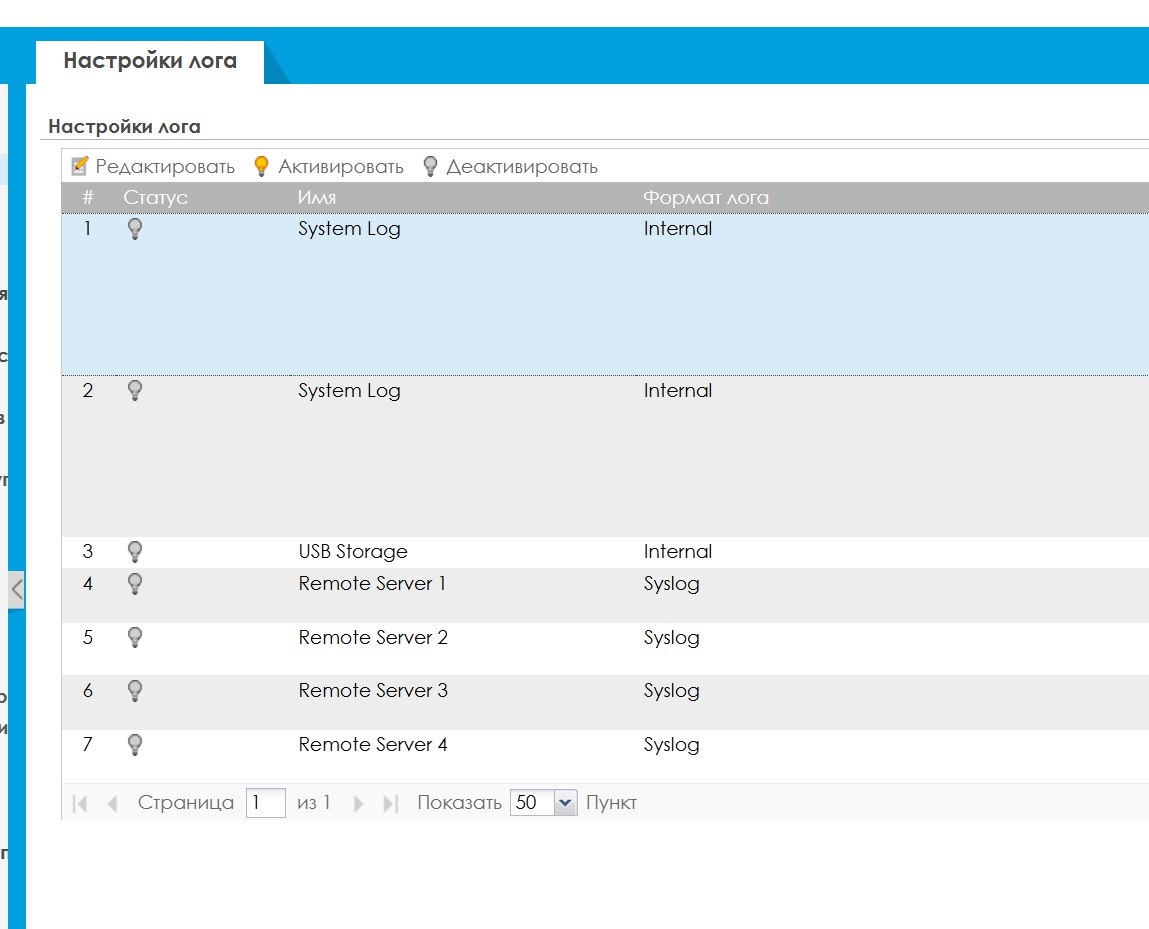Select System Log name in row 1
The height and width of the screenshot is (929, 1149).
[350, 229]
